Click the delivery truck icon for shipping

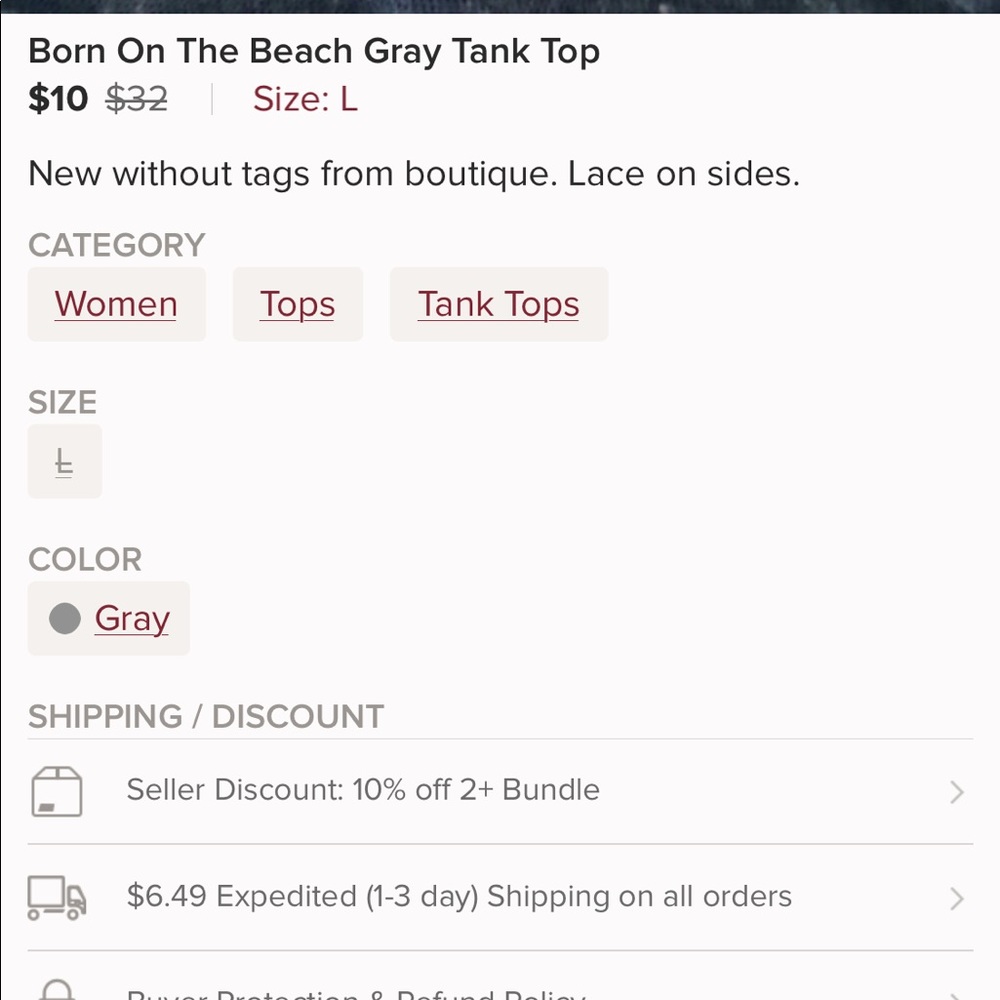pos(57,898)
